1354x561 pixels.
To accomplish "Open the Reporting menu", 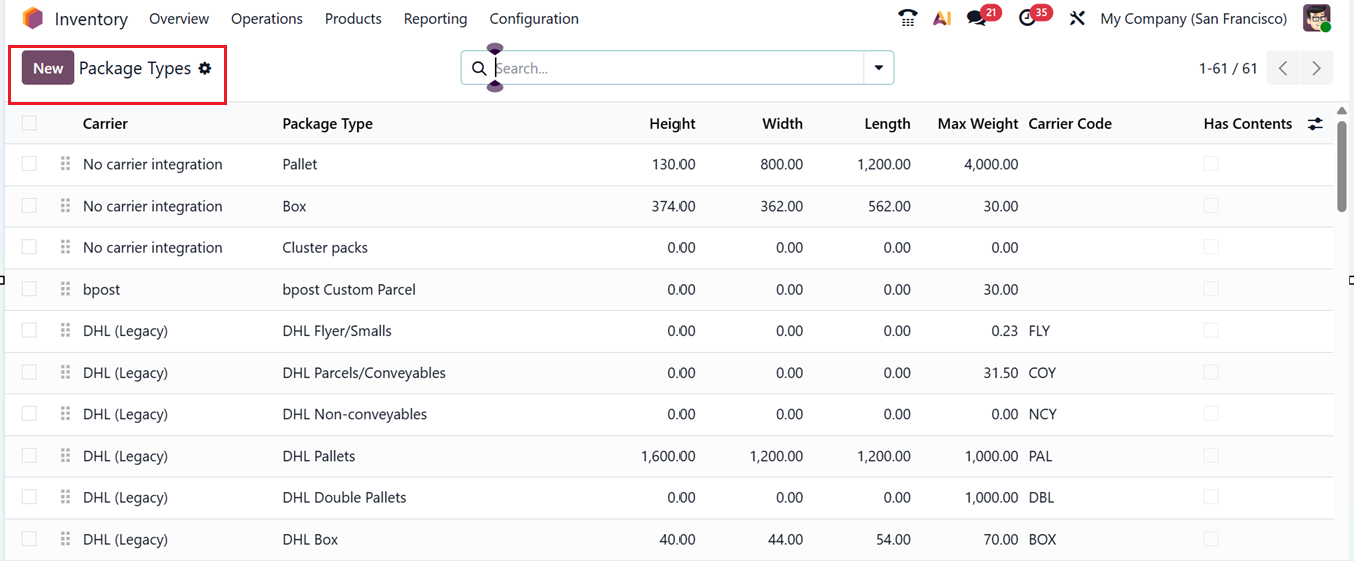I will click(x=435, y=18).
